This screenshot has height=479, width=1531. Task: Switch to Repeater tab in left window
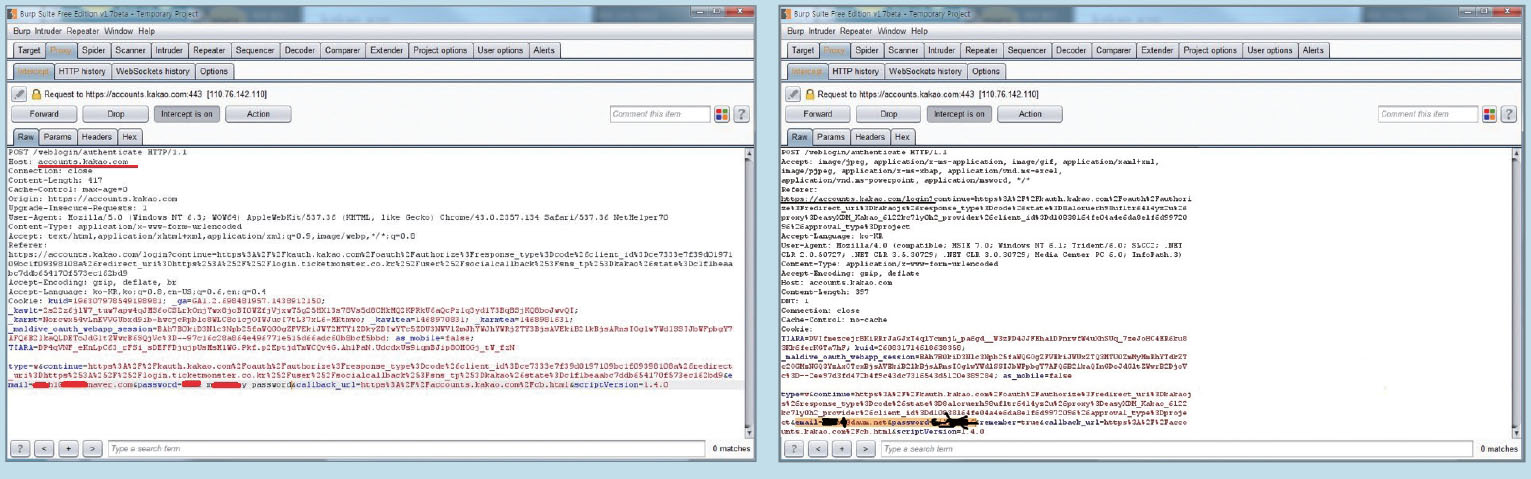pyautogui.click(x=210, y=50)
